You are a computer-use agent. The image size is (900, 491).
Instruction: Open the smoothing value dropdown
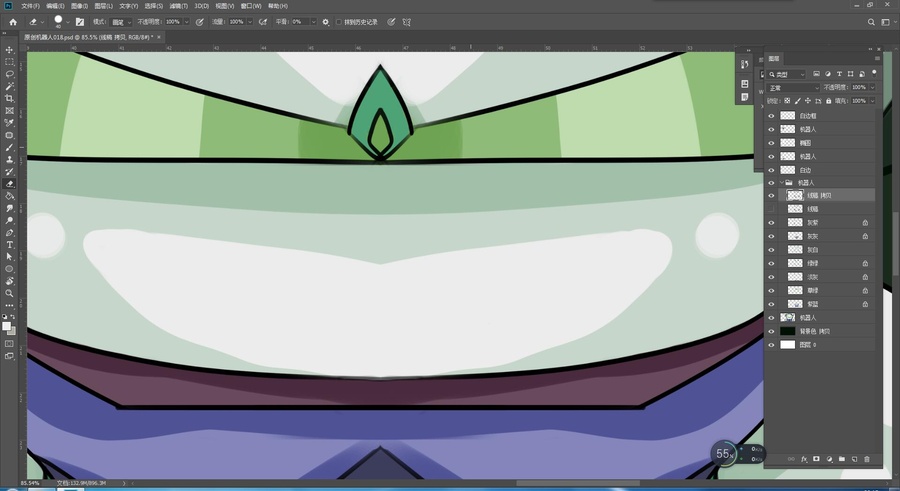point(313,22)
